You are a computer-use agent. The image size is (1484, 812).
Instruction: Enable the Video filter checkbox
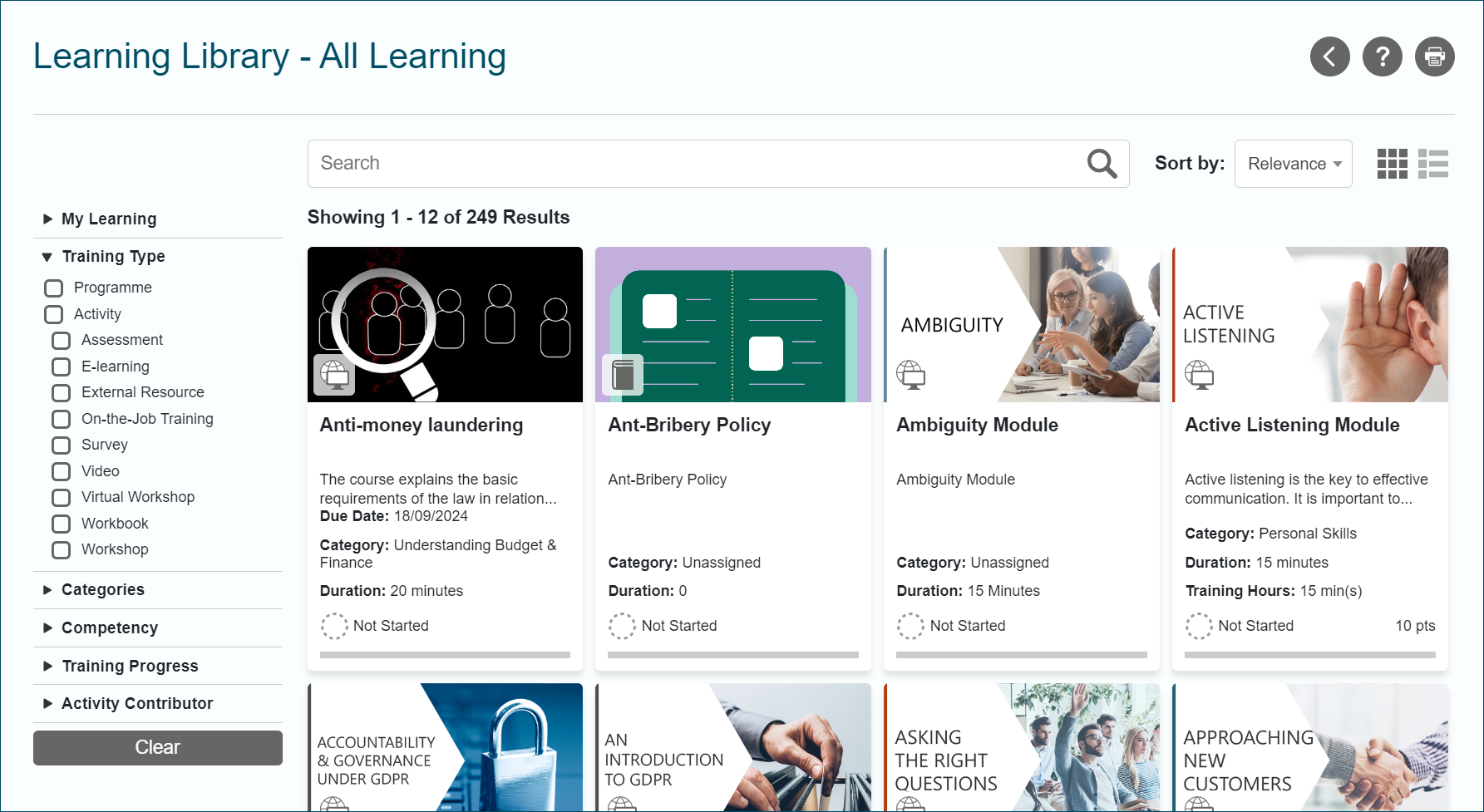tap(62, 471)
